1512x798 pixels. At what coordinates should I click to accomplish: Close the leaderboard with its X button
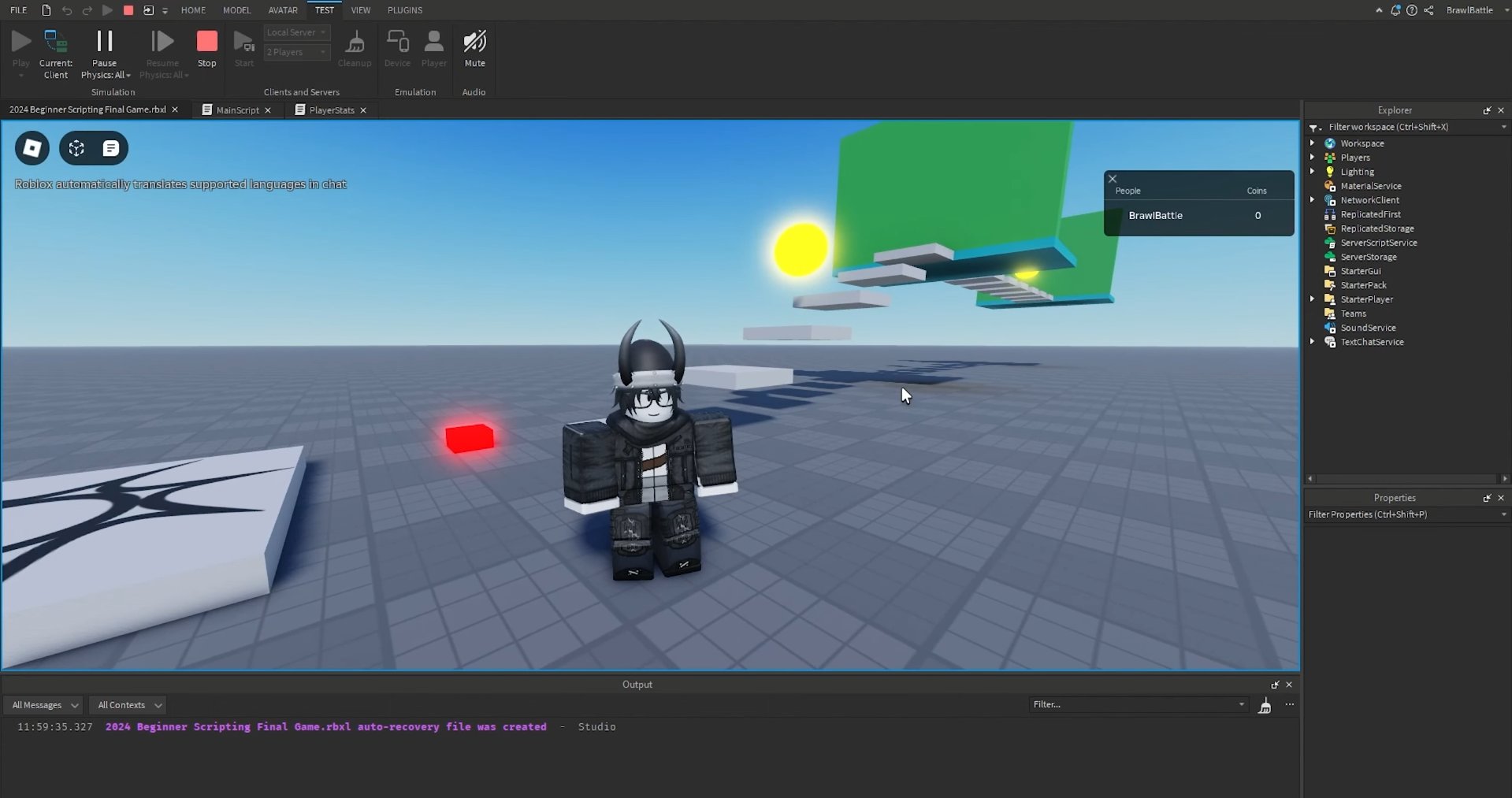pyautogui.click(x=1113, y=179)
